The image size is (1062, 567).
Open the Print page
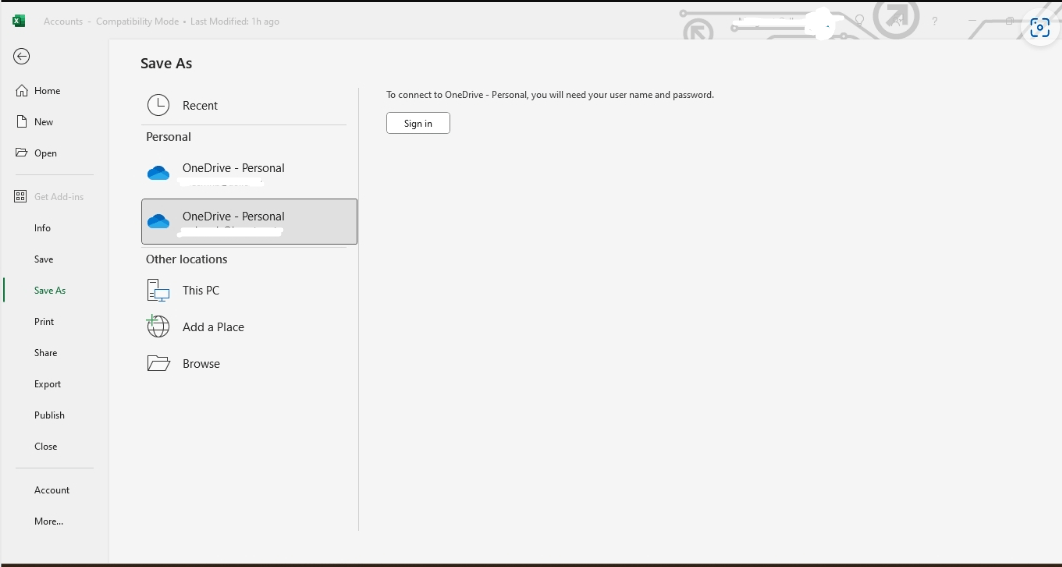(44, 321)
